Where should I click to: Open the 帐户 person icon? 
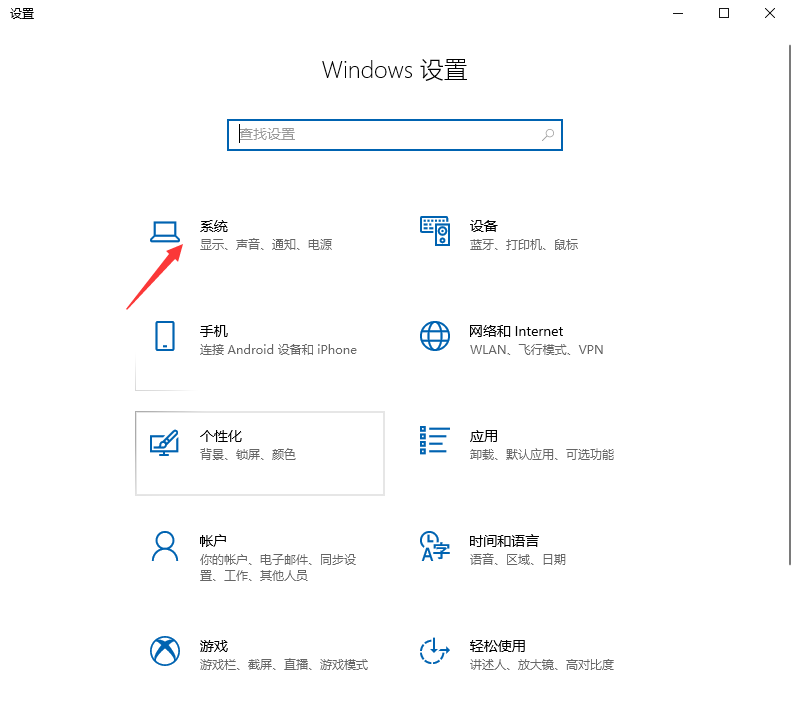tap(165, 546)
